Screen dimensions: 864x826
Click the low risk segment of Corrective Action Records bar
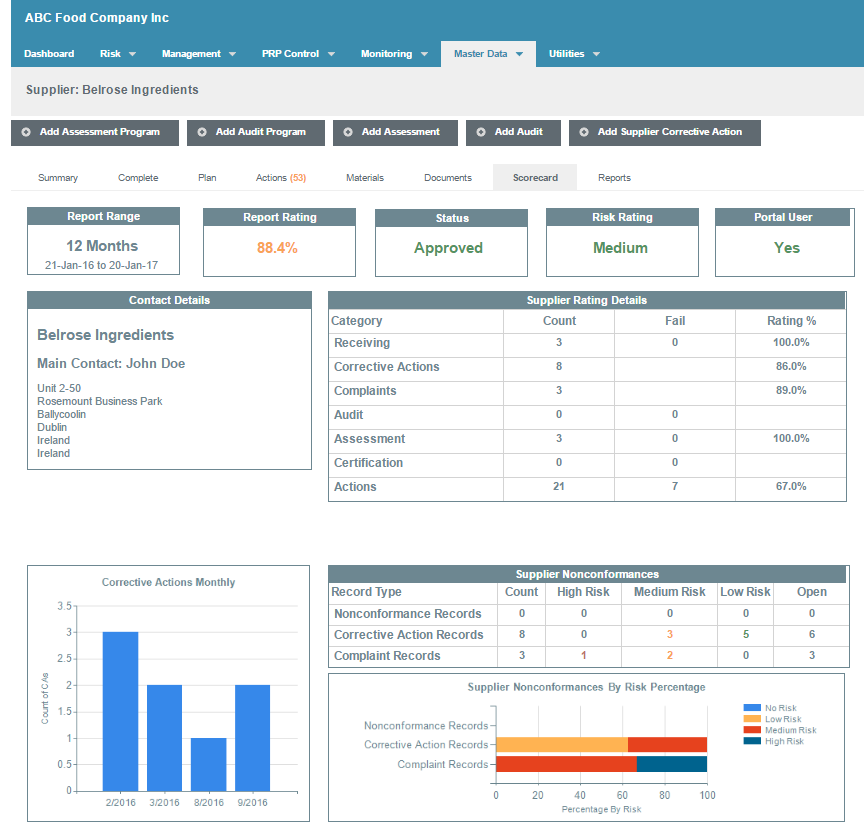(x=562, y=744)
